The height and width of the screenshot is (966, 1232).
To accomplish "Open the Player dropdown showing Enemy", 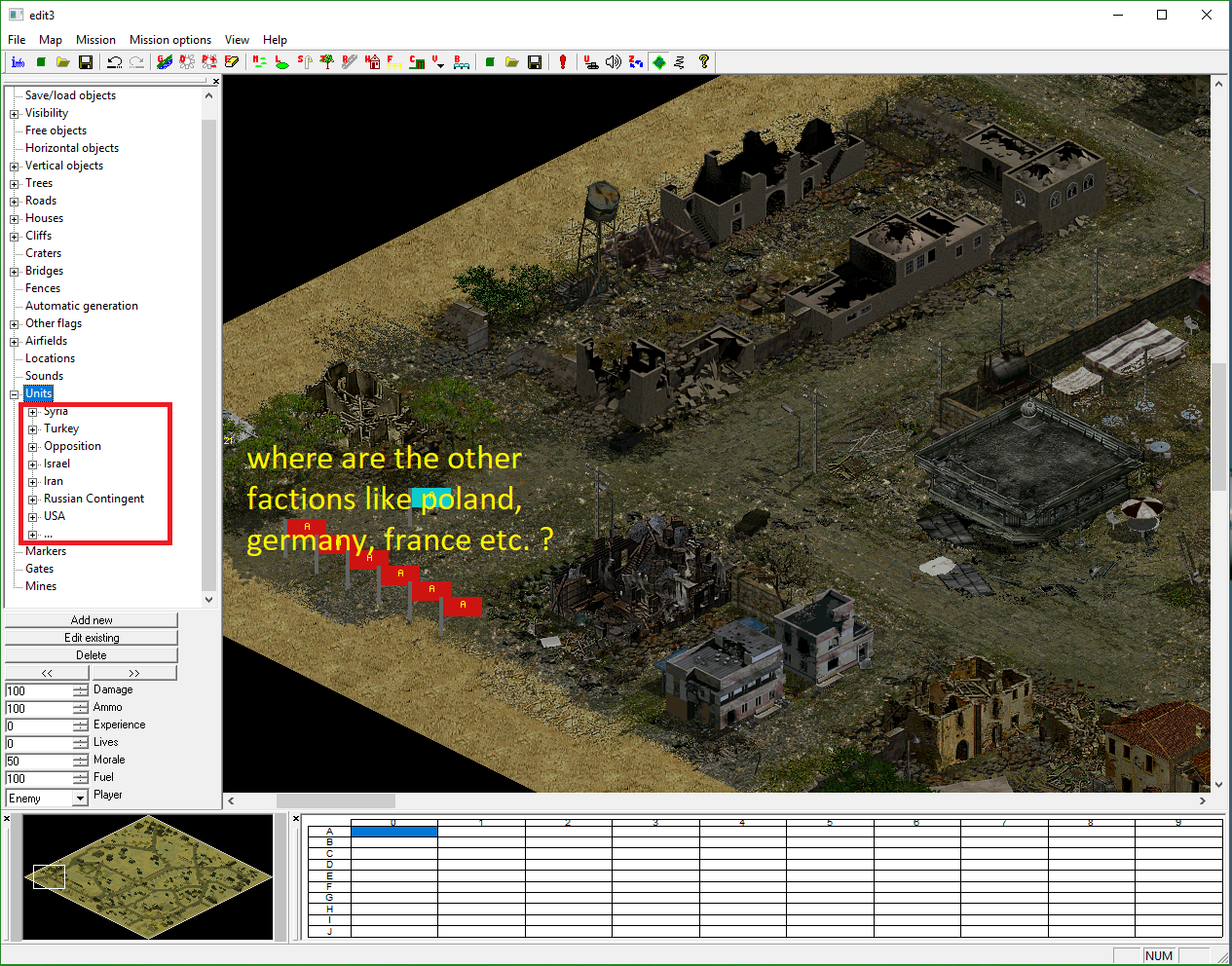I will tap(47, 799).
